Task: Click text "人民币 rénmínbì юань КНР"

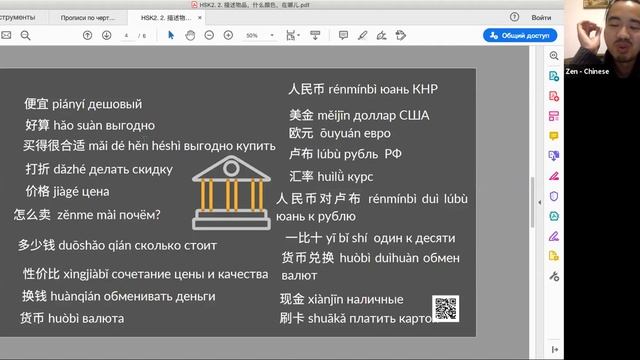Action: (x=363, y=89)
